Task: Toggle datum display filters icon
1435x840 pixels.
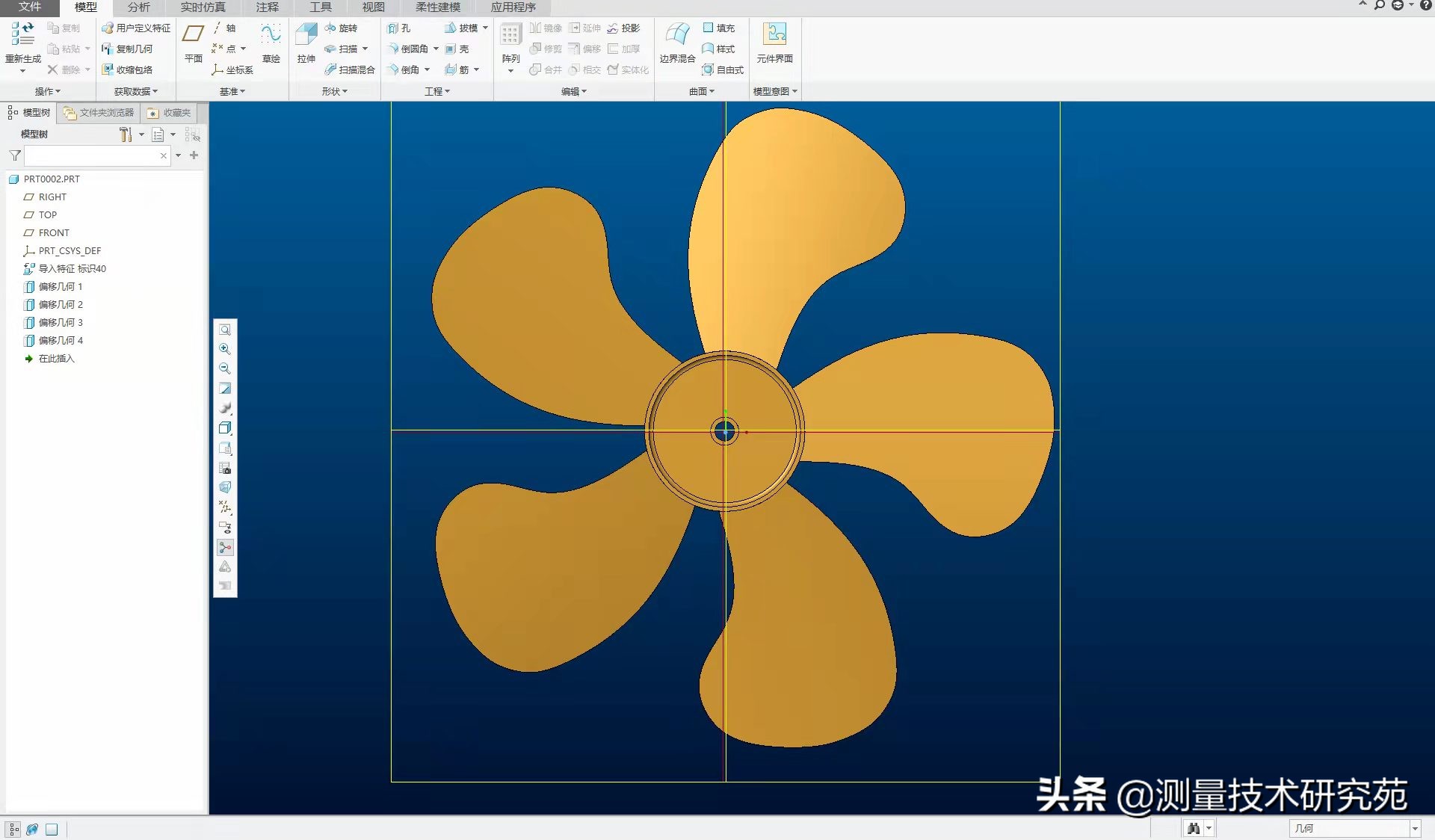Action: [x=225, y=507]
